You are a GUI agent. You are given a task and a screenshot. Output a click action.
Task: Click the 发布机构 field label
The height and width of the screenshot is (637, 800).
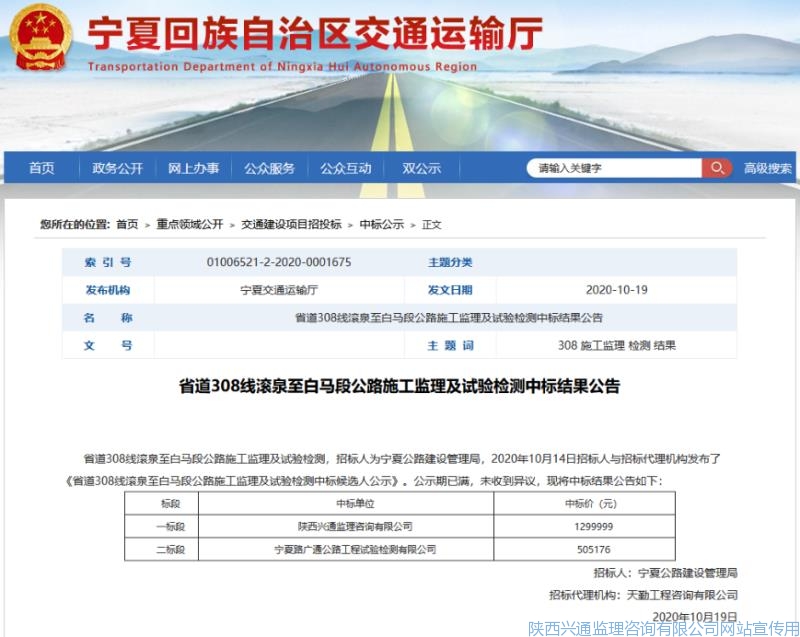coord(108,290)
